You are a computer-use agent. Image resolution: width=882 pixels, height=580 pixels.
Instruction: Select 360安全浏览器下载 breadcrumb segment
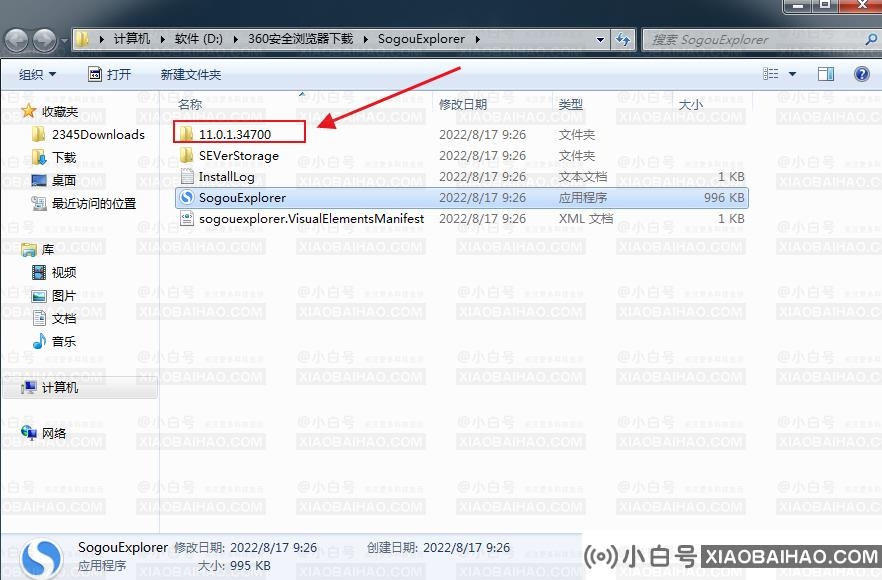tap(300, 39)
